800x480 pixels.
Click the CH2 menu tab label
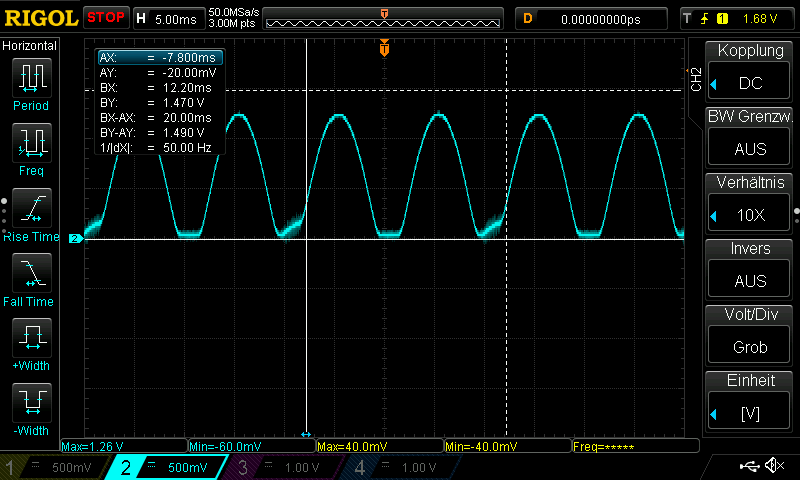pos(696,79)
